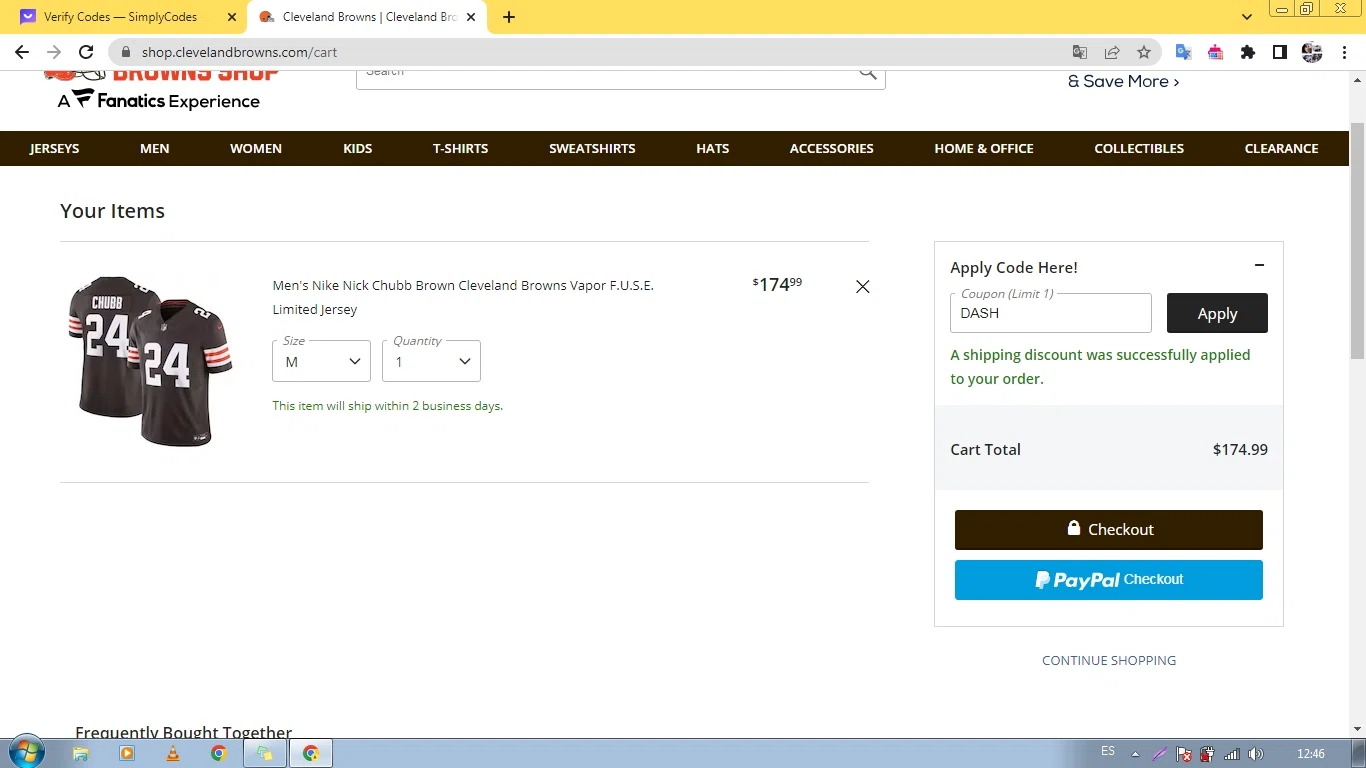The width and height of the screenshot is (1366, 768).
Task: Open the Extensions puzzle menu
Action: click(1248, 52)
